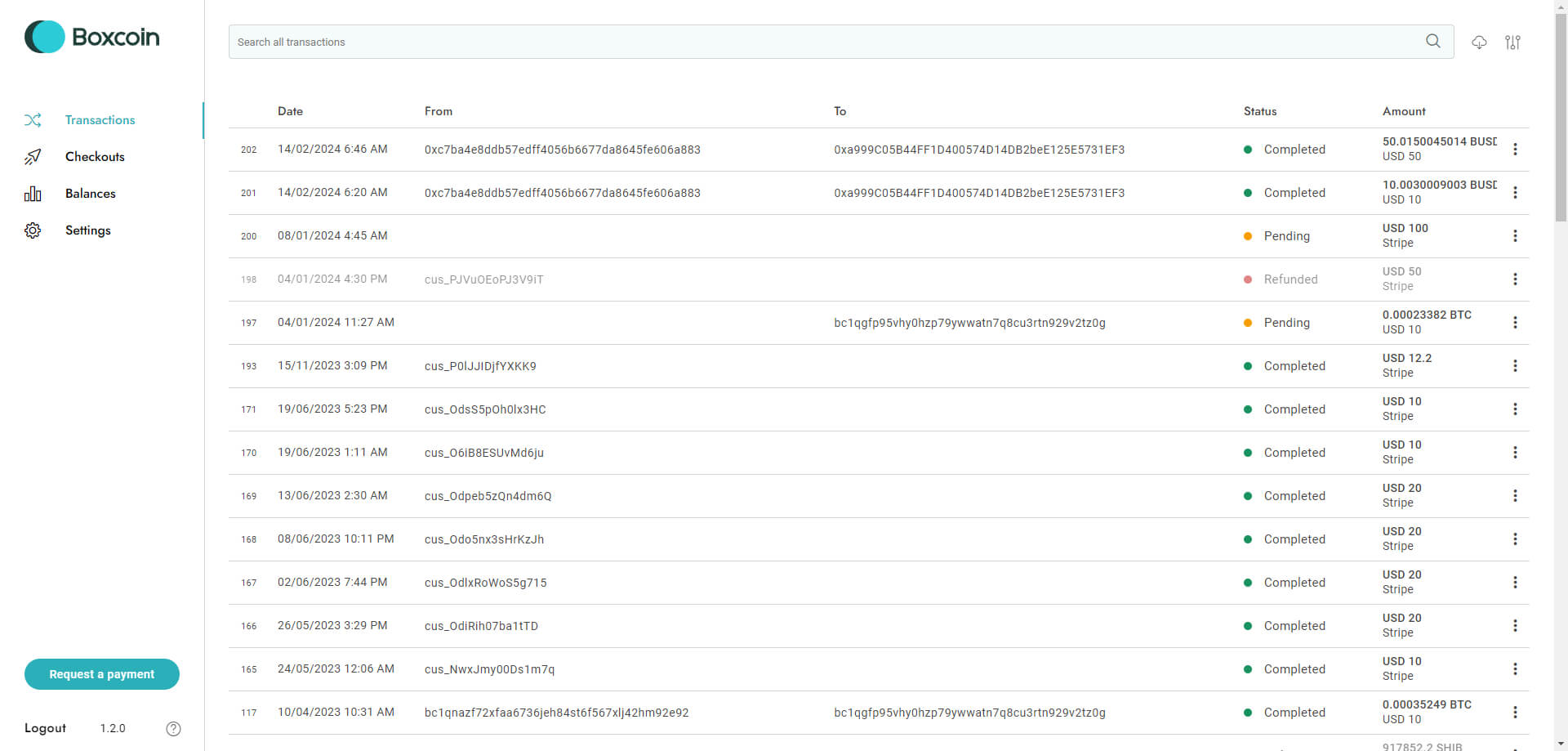This screenshot has width=1568, height=751.
Task: Expand three-dot menu for refunded transaction 198
Action: [1515, 279]
